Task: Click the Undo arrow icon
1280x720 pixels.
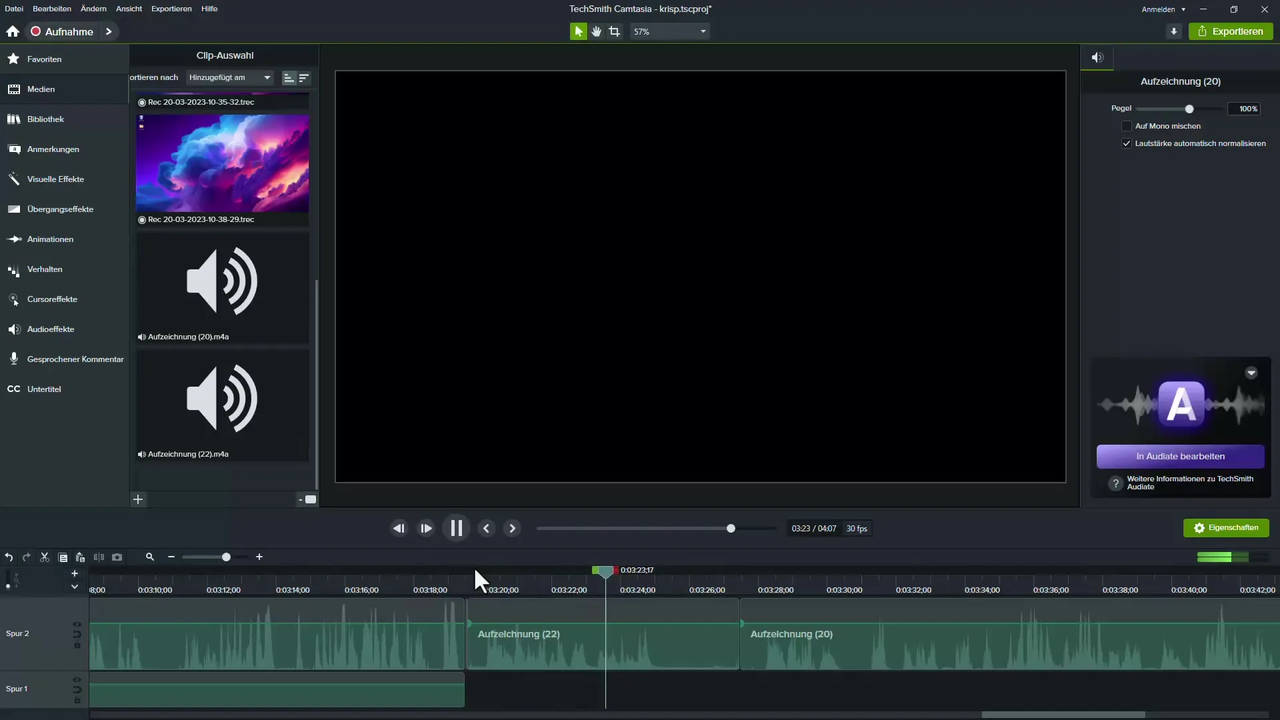Action: point(9,557)
